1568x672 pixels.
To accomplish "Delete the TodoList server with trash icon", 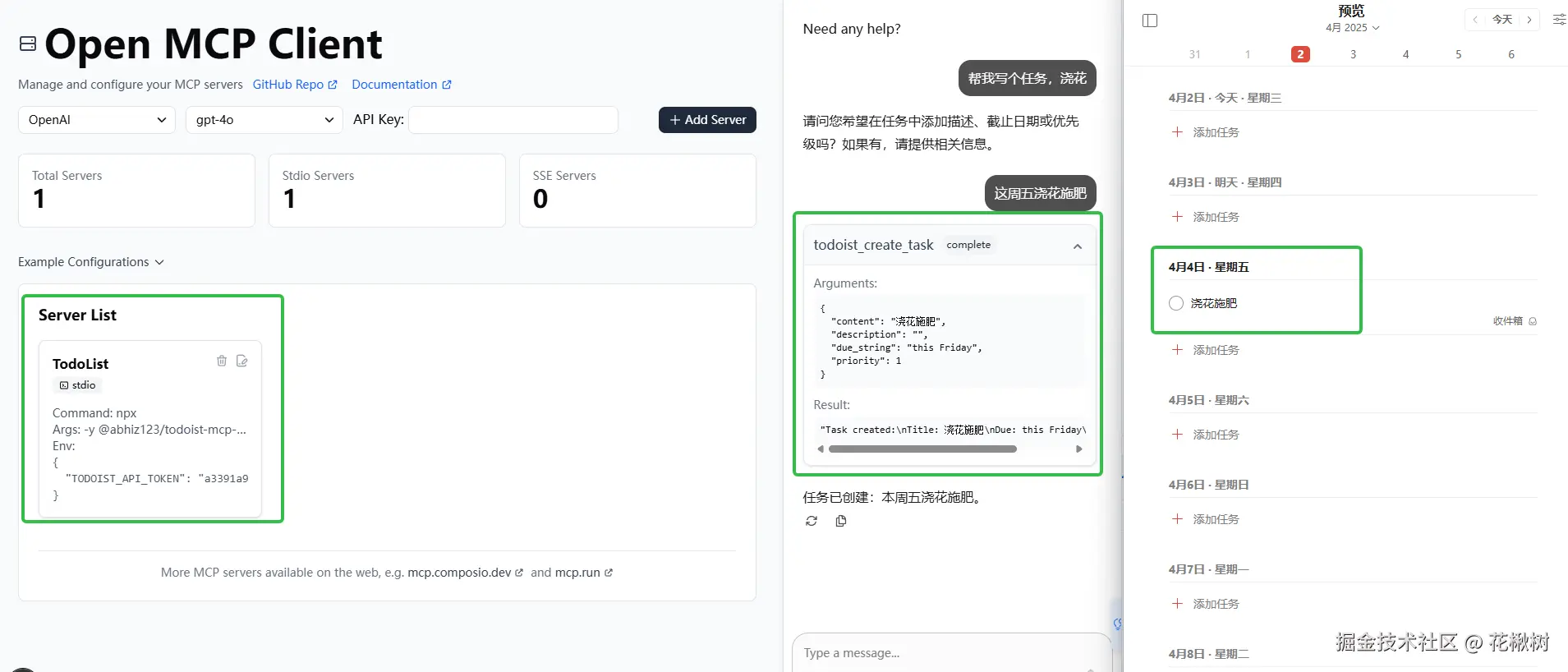I will click(222, 361).
